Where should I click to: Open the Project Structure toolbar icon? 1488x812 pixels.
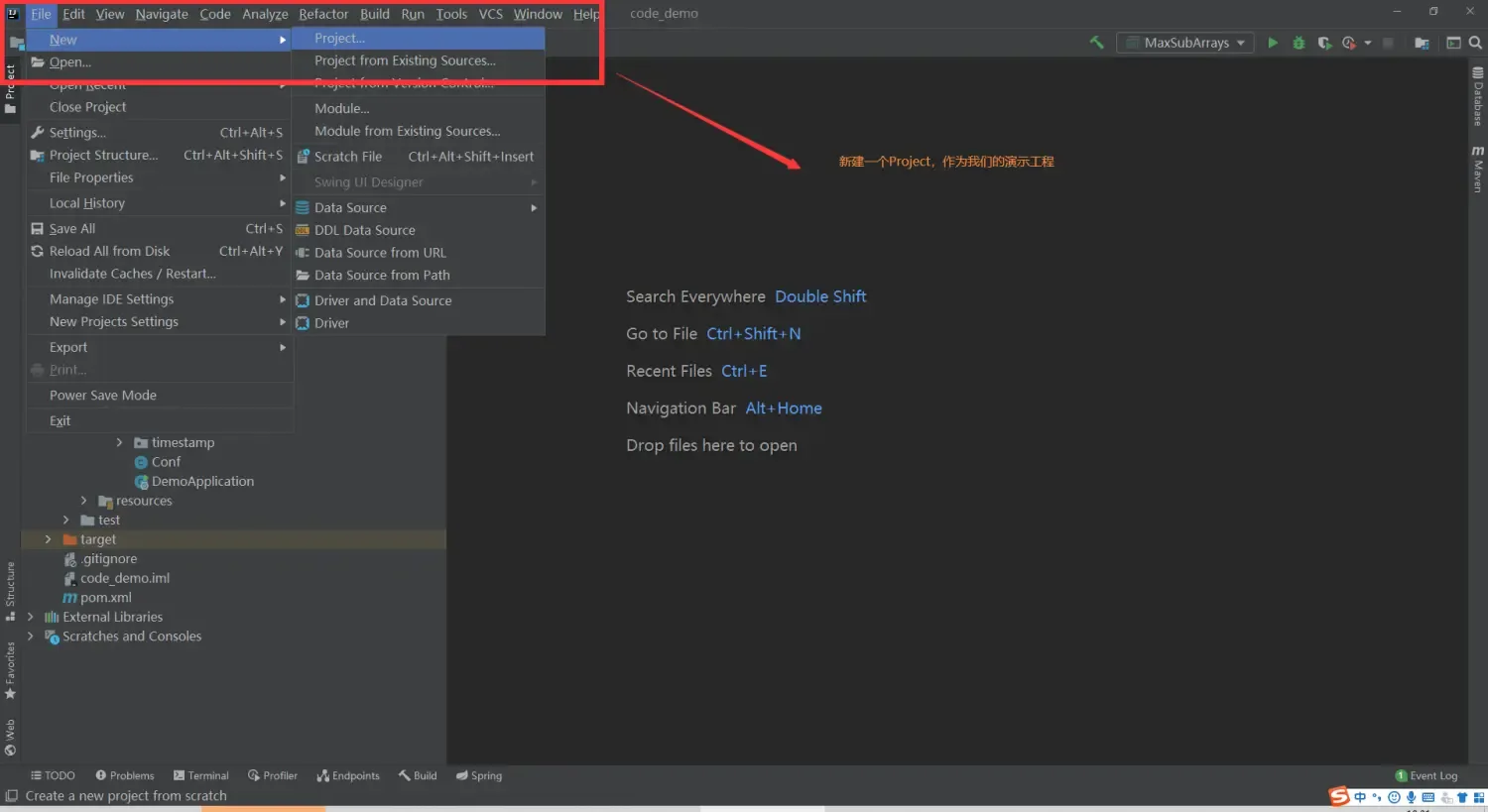point(1422,43)
